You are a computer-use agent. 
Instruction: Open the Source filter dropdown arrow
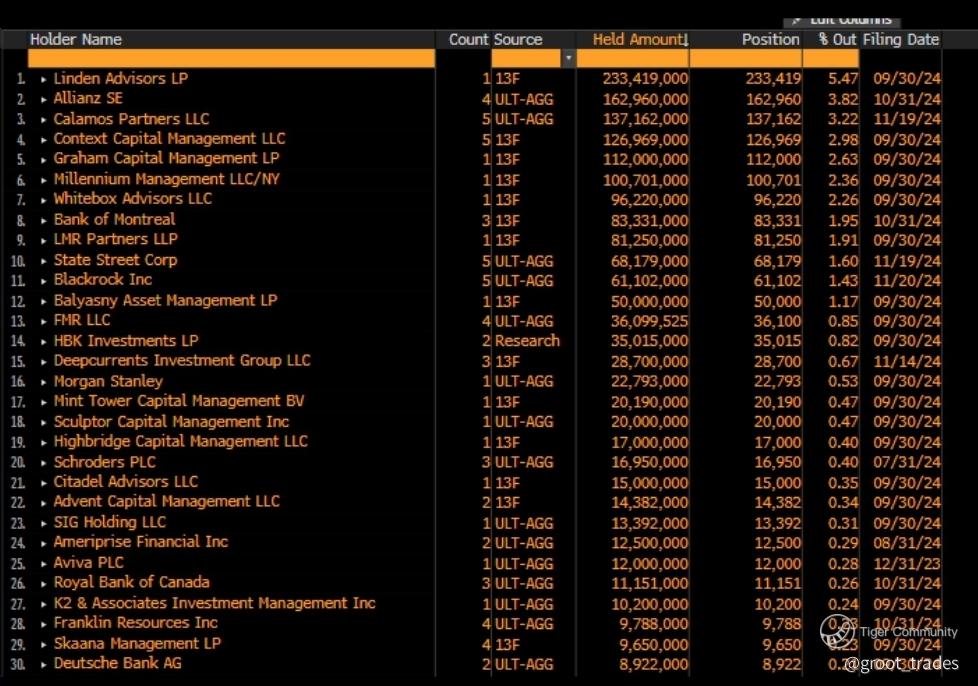coord(568,59)
